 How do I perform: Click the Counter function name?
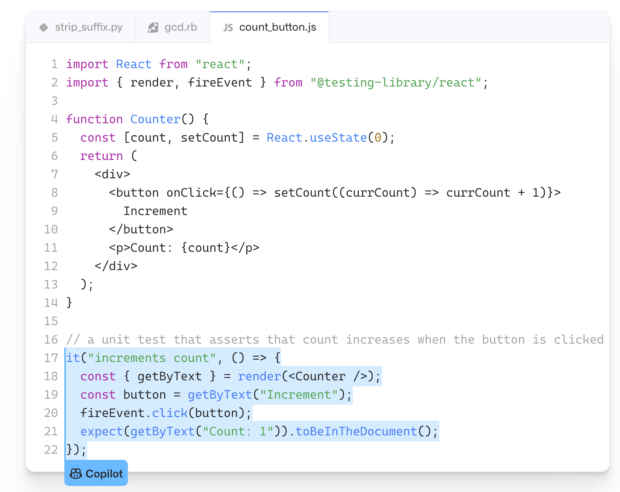(x=155, y=119)
